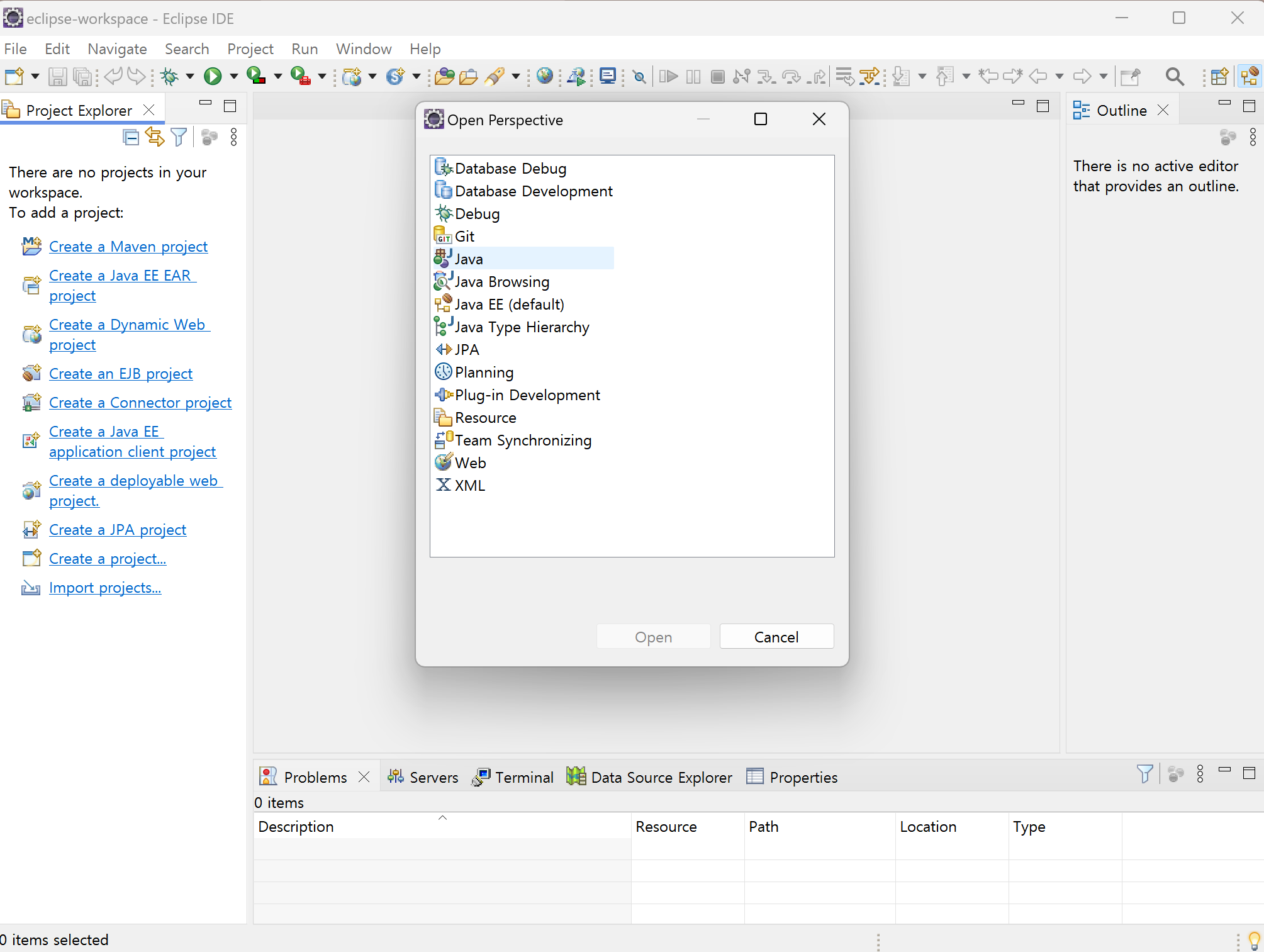Open Project Explorer view menu (three dots)

(x=234, y=137)
